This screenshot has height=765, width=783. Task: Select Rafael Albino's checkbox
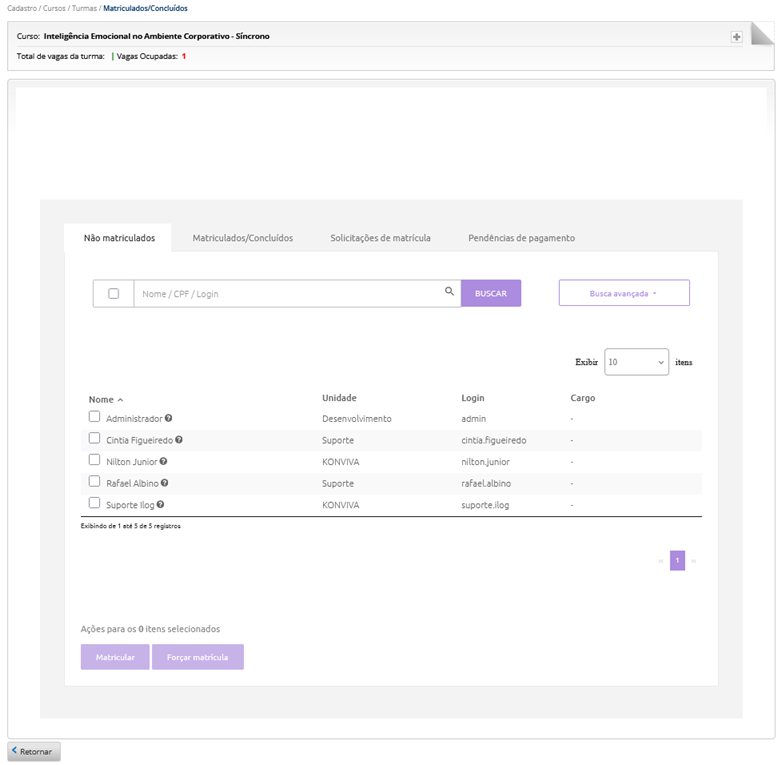tap(95, 482)
